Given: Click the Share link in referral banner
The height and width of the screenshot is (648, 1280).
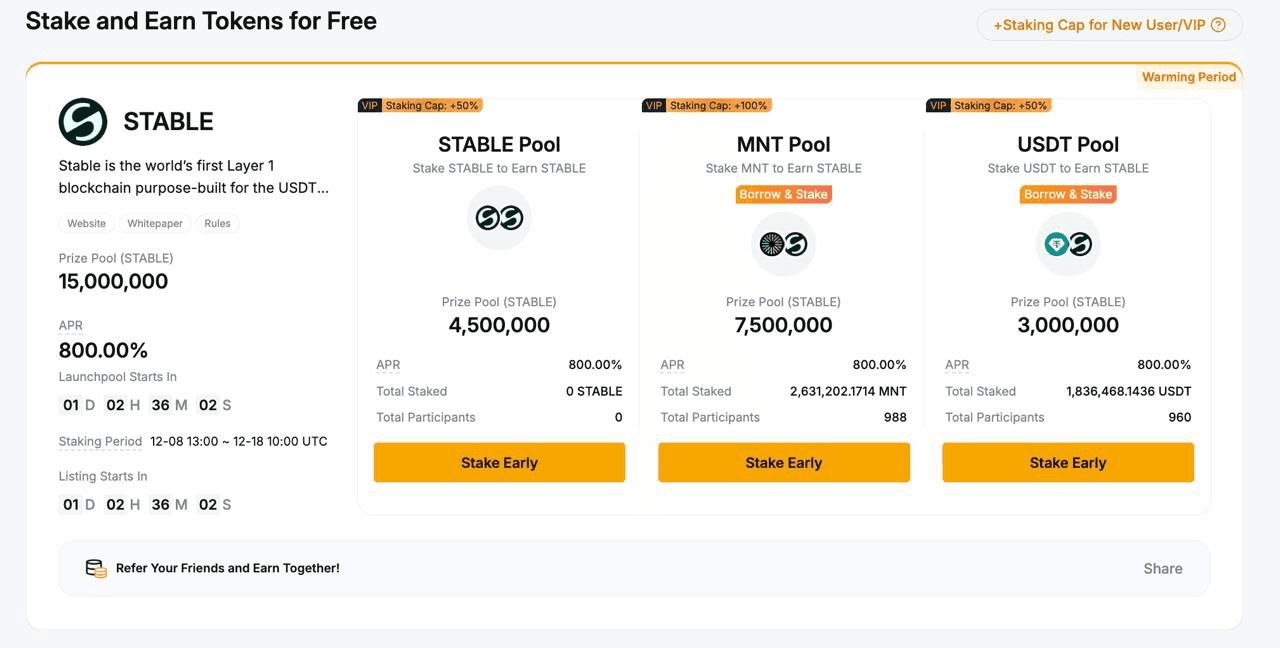Looking at the screenshot, I should point(1162,568).
